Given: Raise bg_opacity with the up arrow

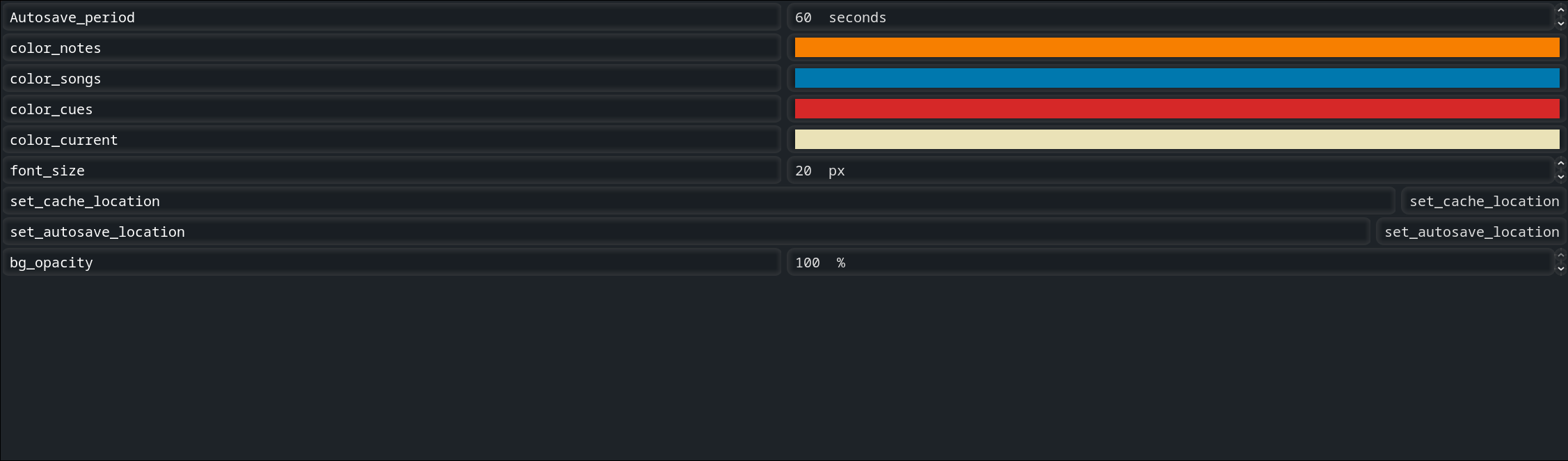Looking at the screenshot, I should pos(1560,256).
